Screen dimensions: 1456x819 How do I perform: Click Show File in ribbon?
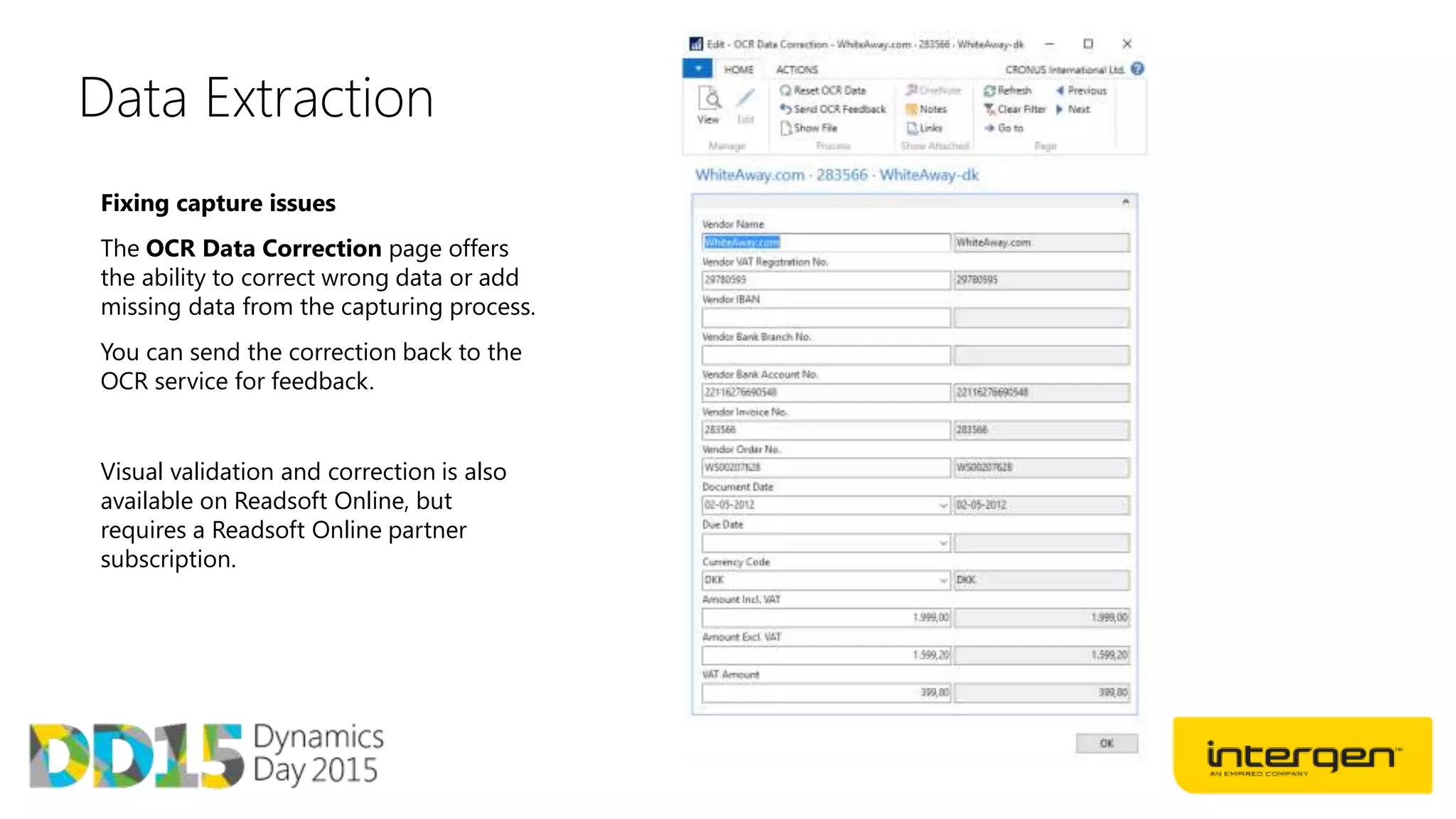click(x=808, y=128)
